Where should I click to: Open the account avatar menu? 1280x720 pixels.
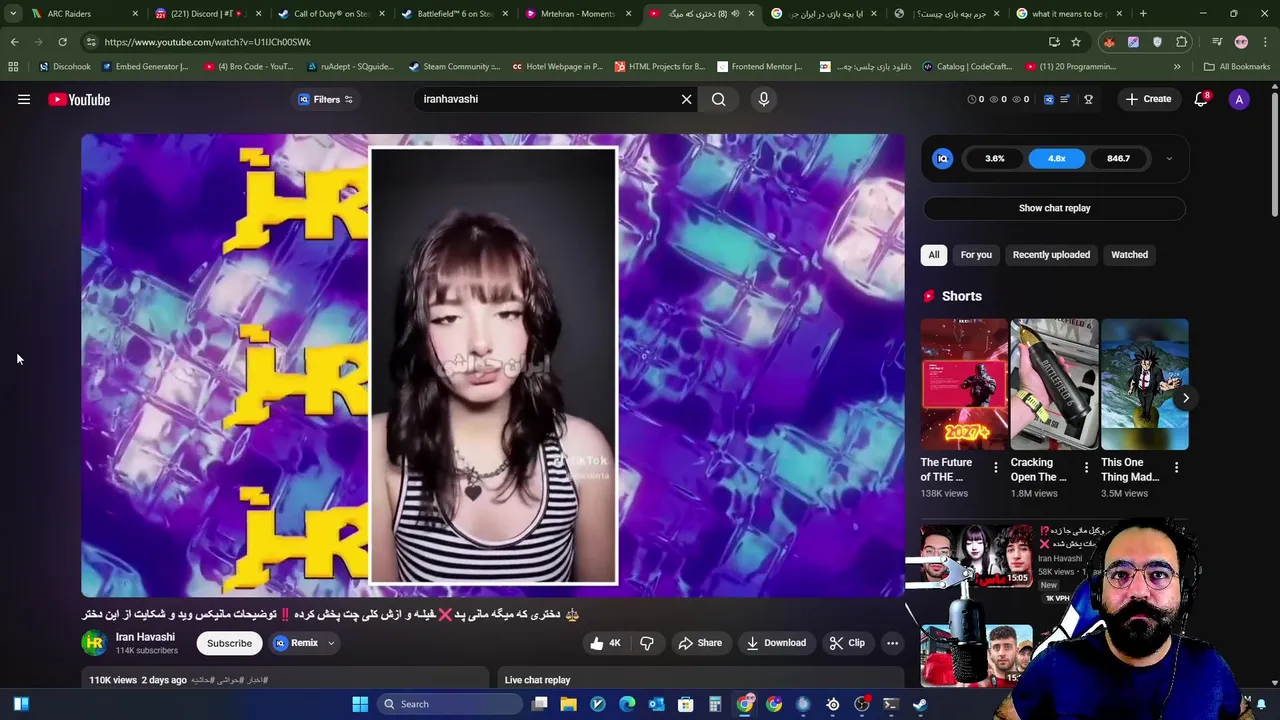(x=1239, y=99)
